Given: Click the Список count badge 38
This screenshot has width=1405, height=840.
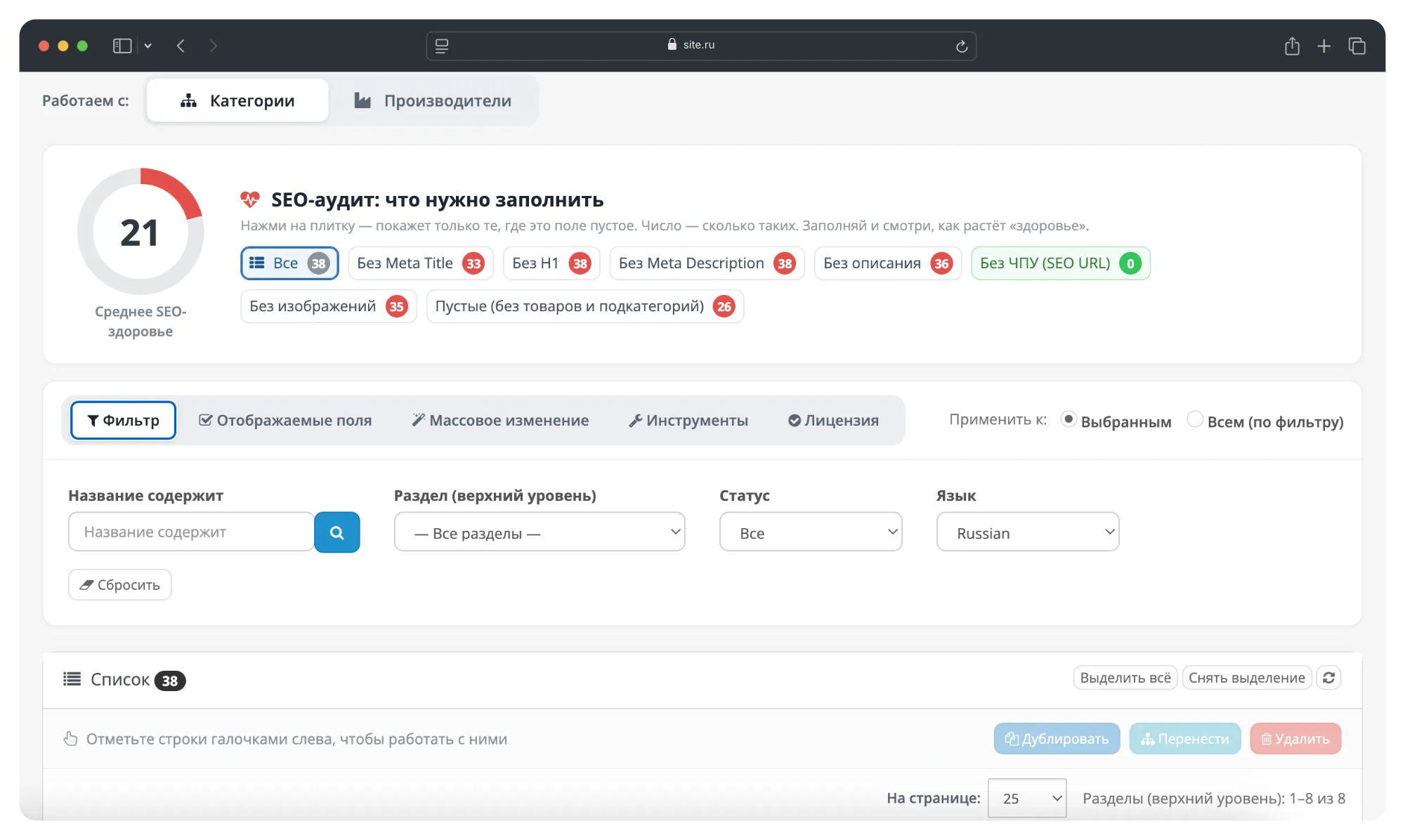Looking at the screenshot, I should [x=170, y=681].
